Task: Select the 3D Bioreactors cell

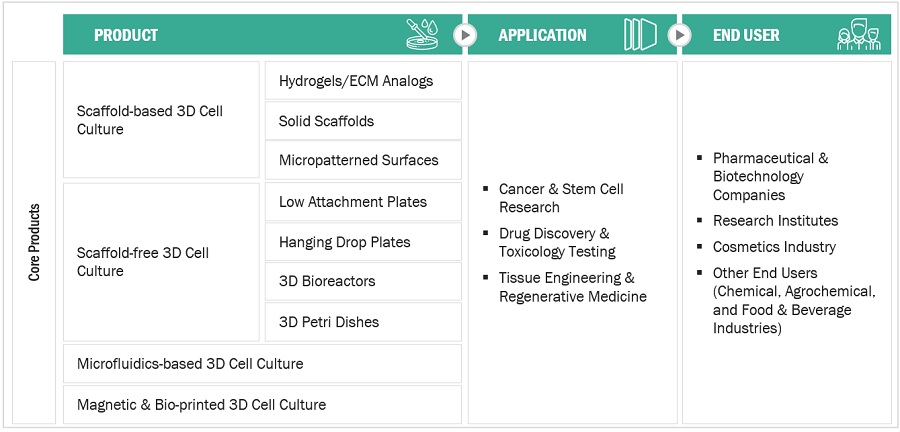Action: coord(363,281)
